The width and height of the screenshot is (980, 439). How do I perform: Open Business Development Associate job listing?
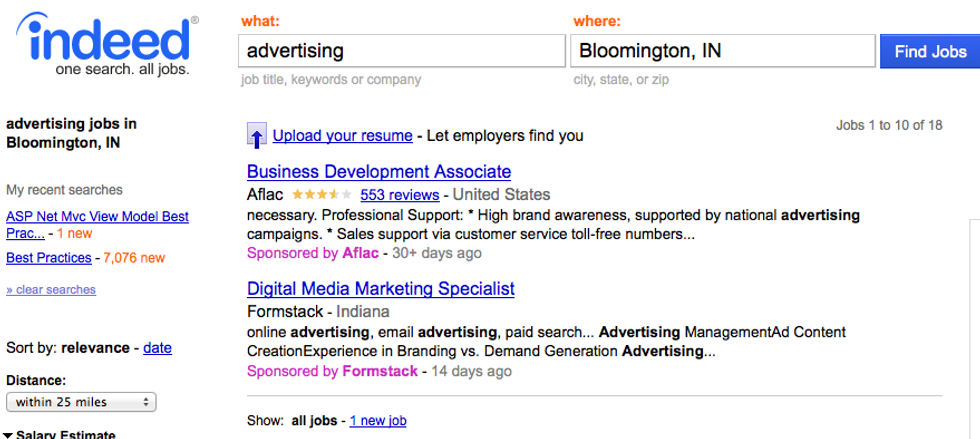(379, 172)
